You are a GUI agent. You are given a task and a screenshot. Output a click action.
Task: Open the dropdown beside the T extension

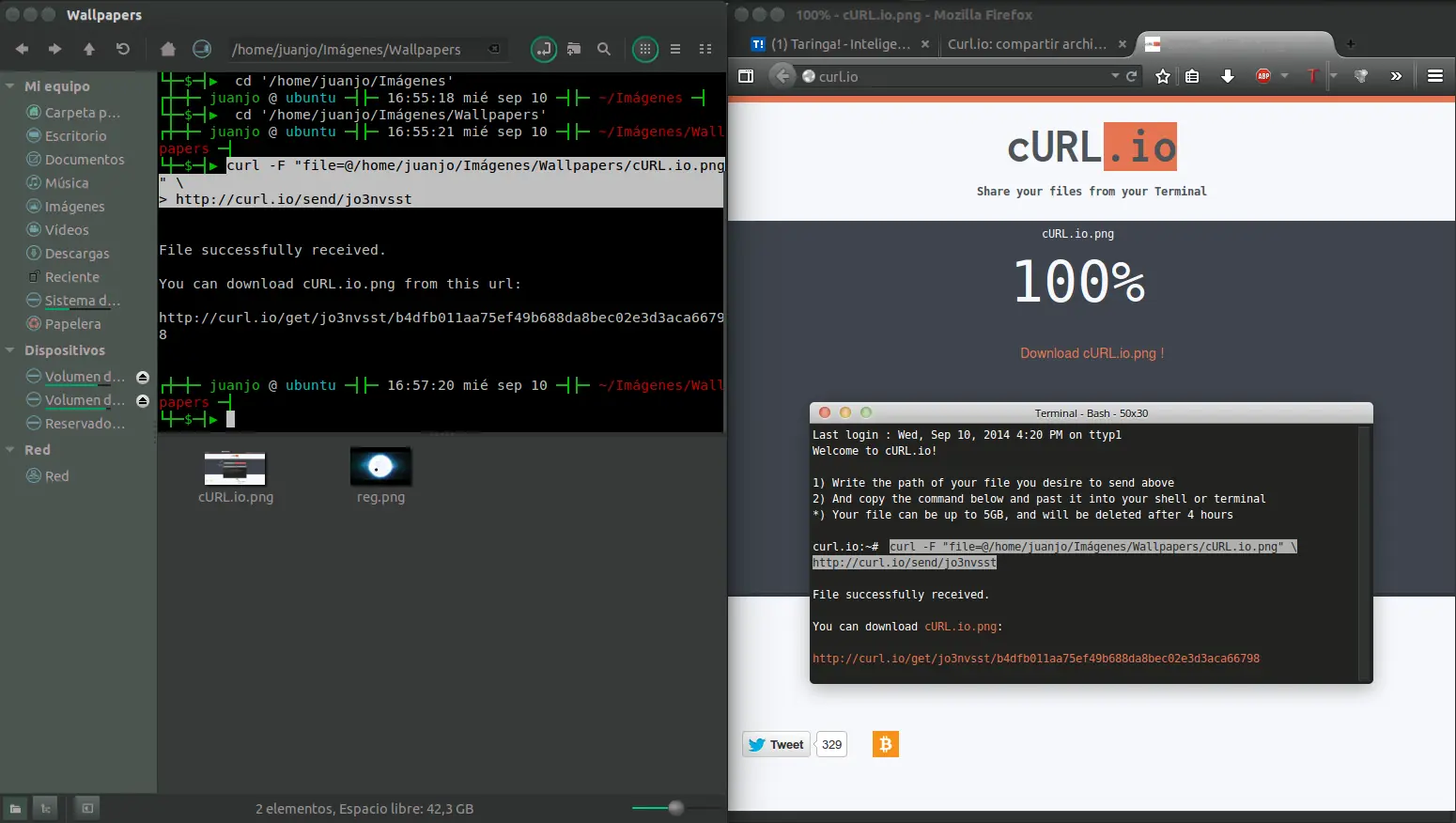1333,76
